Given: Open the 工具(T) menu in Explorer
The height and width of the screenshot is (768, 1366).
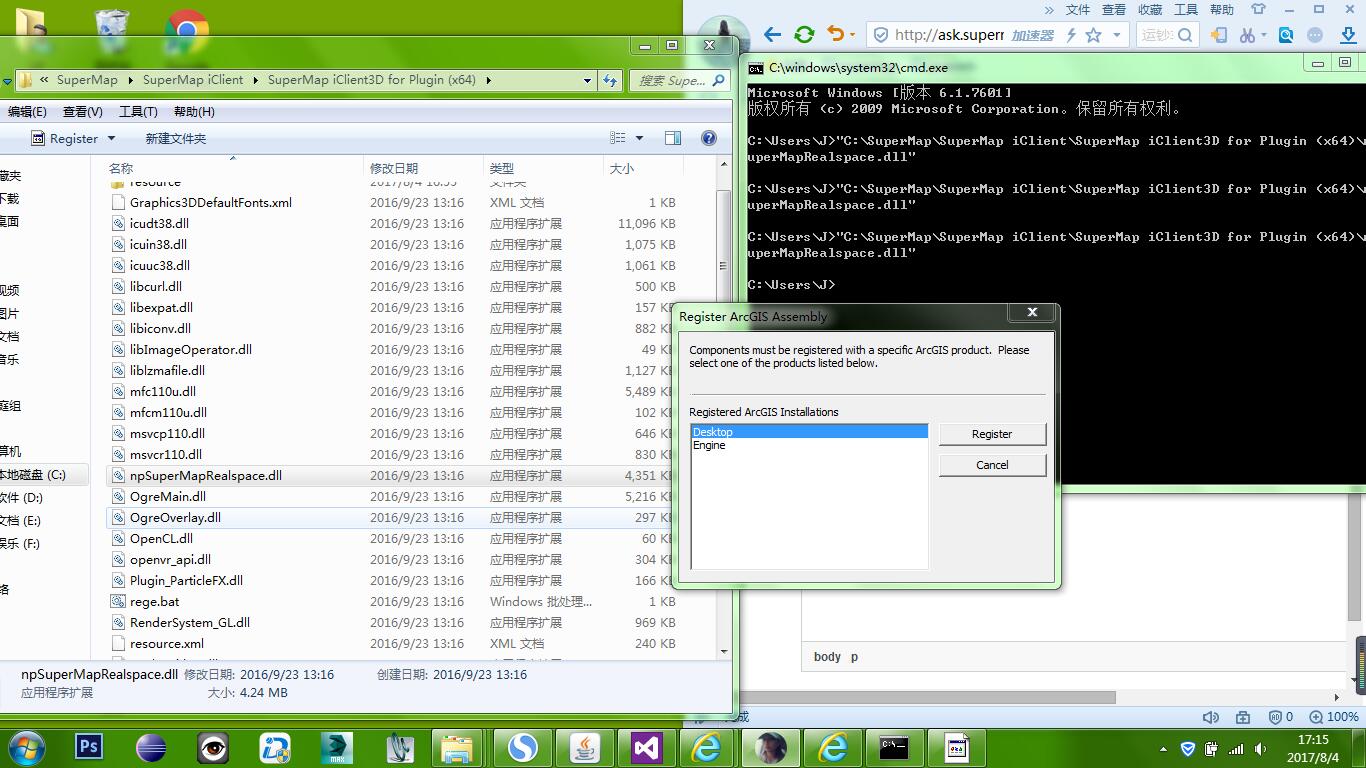Looking at the screenshot, I should click(138, 111).
